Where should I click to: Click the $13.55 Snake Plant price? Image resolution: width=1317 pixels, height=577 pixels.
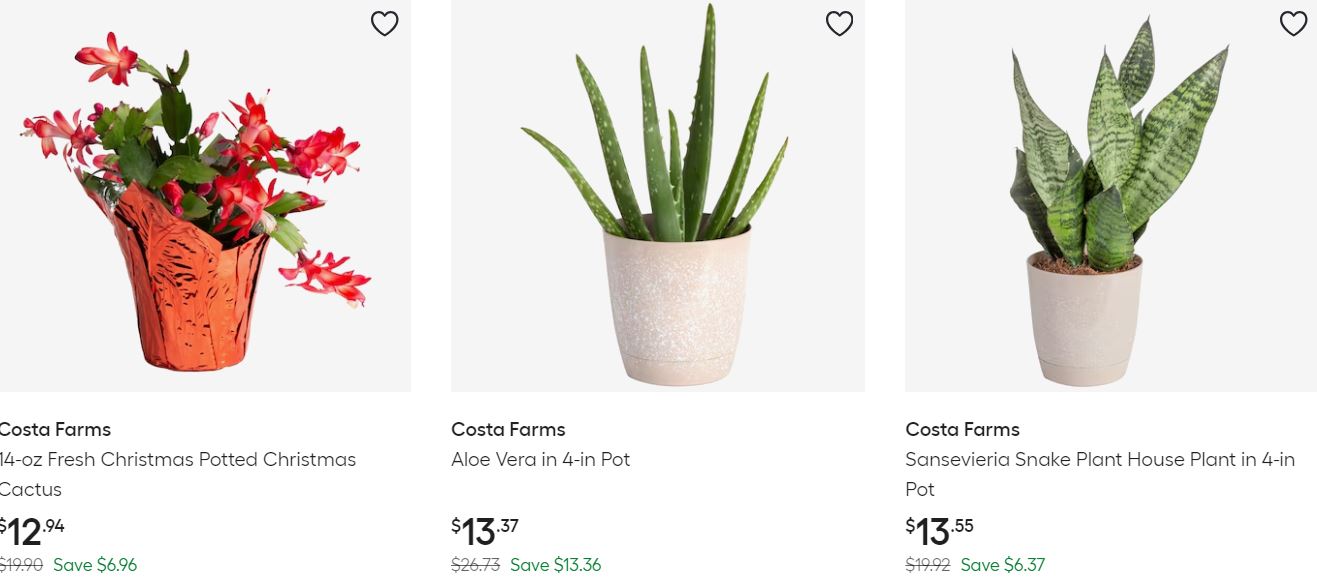point(939,530)
